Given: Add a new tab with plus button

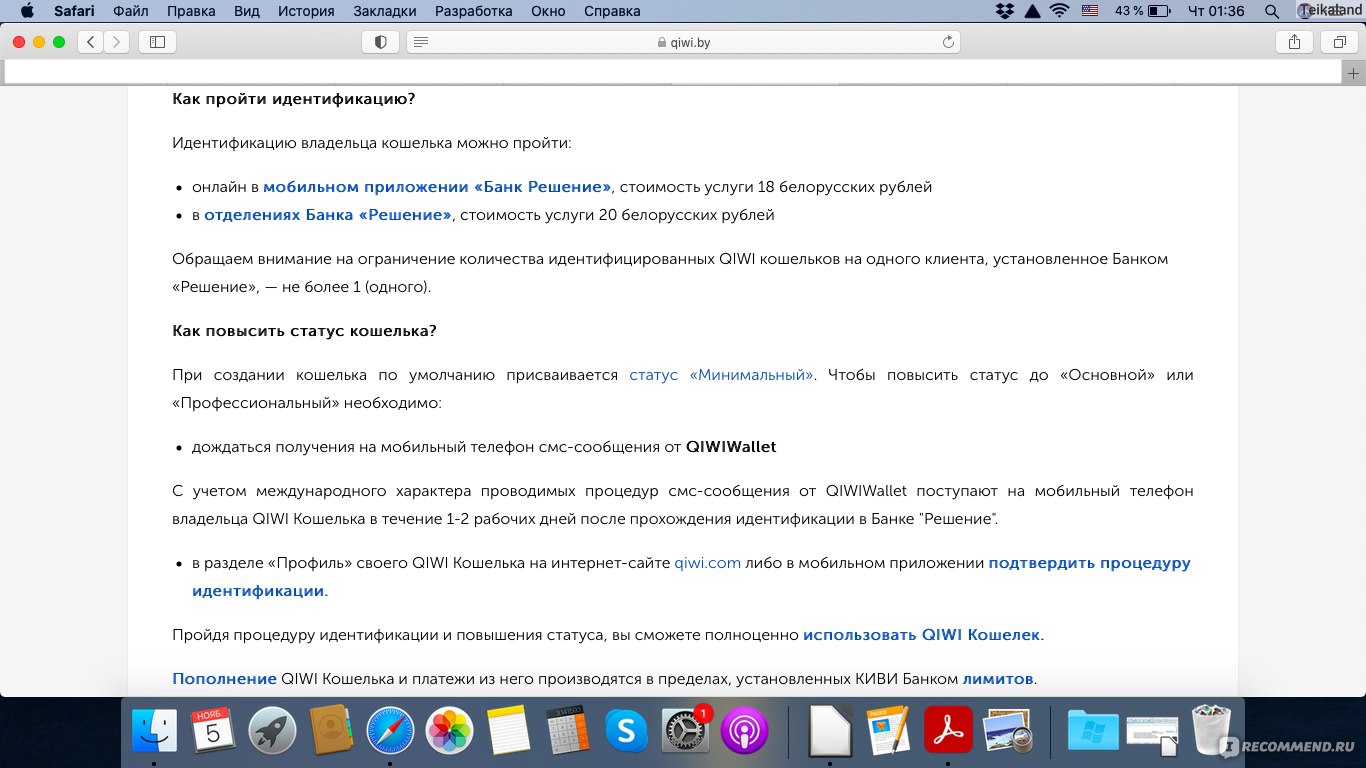Looking at the screenshot, I should point(1353,73).
